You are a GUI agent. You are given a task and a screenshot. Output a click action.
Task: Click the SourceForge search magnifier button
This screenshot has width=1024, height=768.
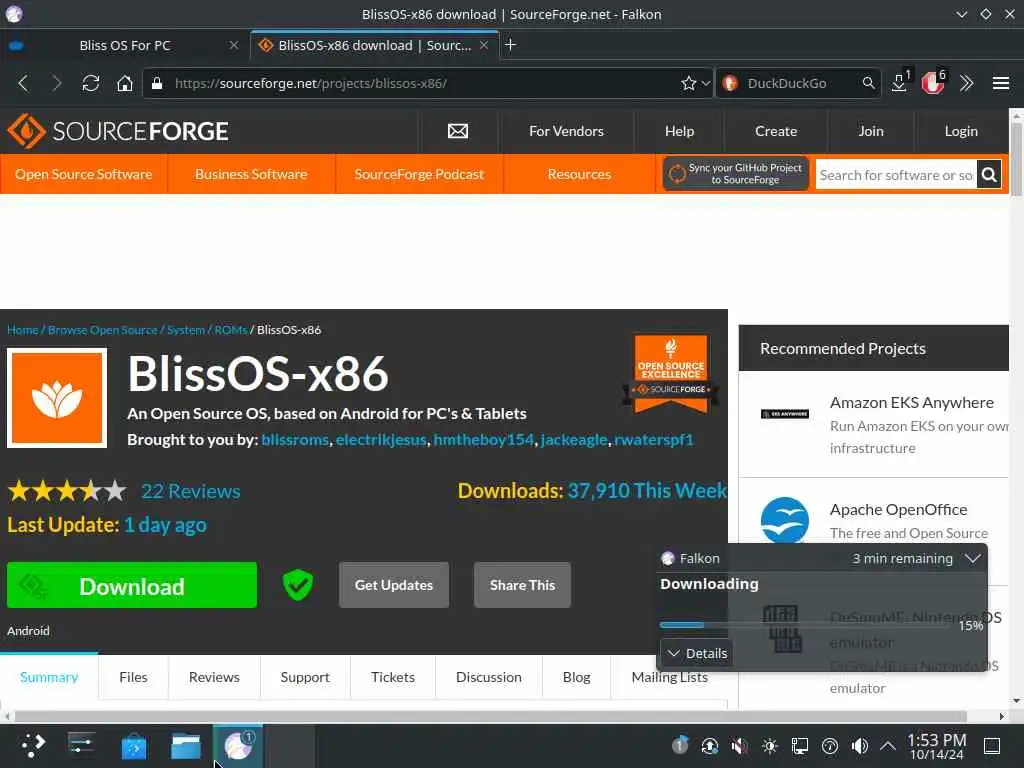click(989, 174)
